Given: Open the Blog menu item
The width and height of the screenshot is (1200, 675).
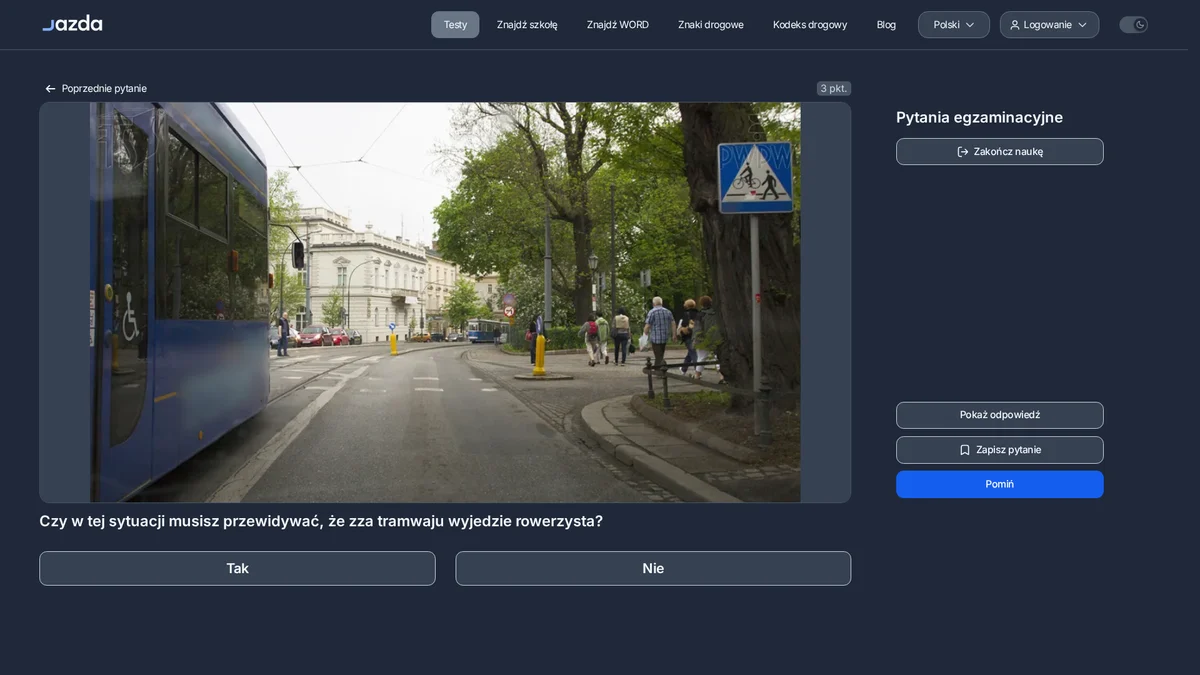Looking at the screenshot, I should pos(886,25).
